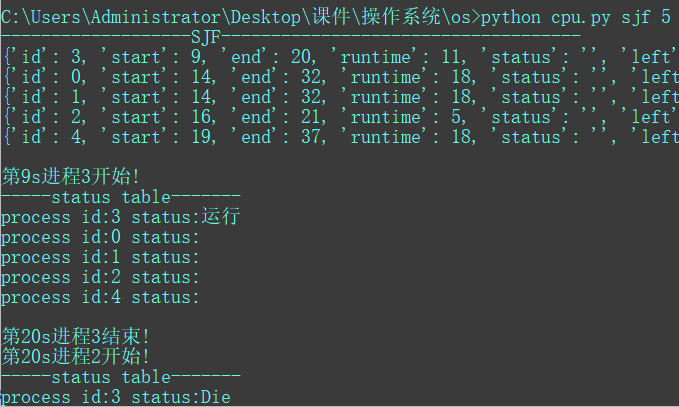This screenshot has width=679, height=407.
Task: Select the row for id 2 runtime 5
Action: tap(340, 117)
